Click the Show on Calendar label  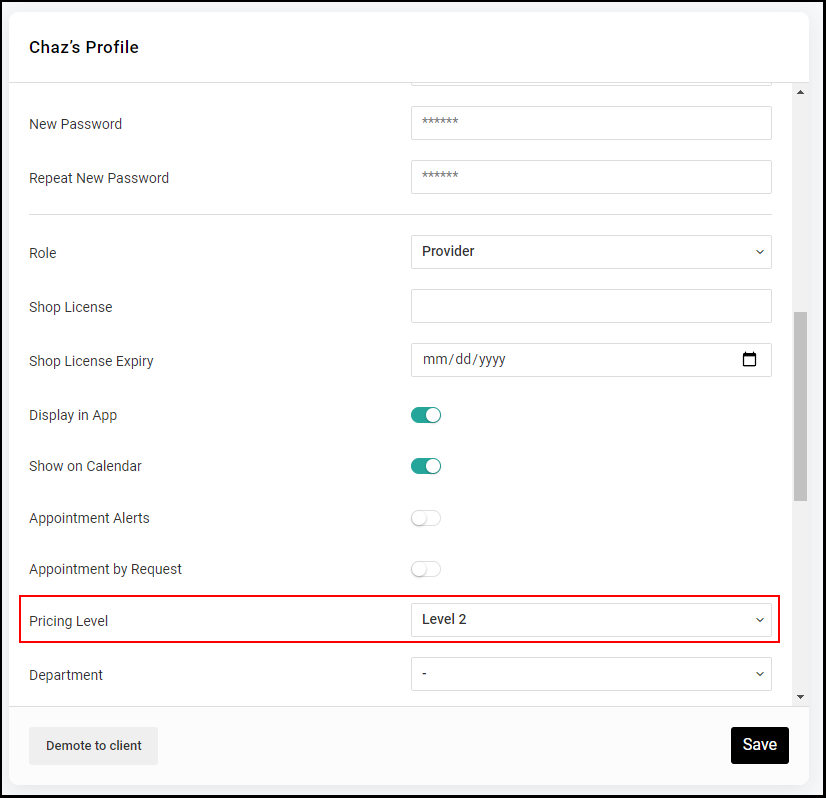coord(85,466)
